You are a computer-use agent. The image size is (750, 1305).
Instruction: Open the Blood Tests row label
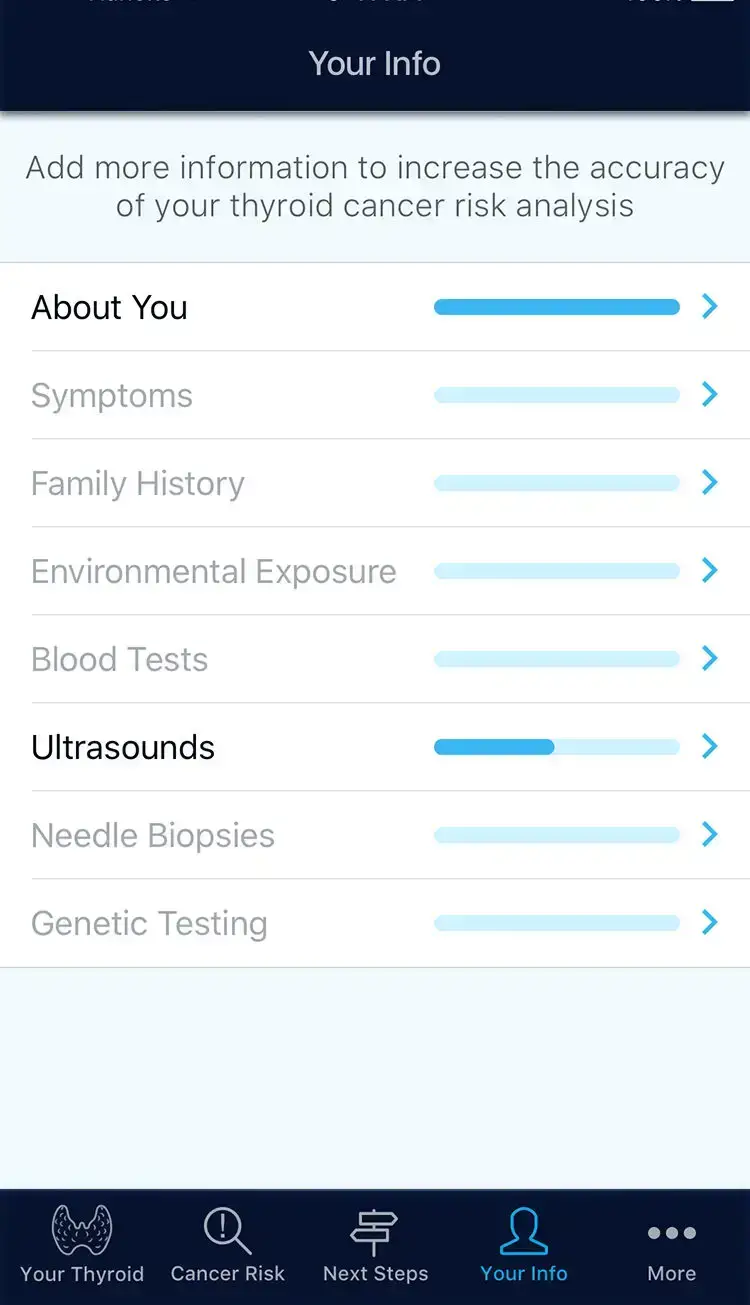(x=120, y=659)
